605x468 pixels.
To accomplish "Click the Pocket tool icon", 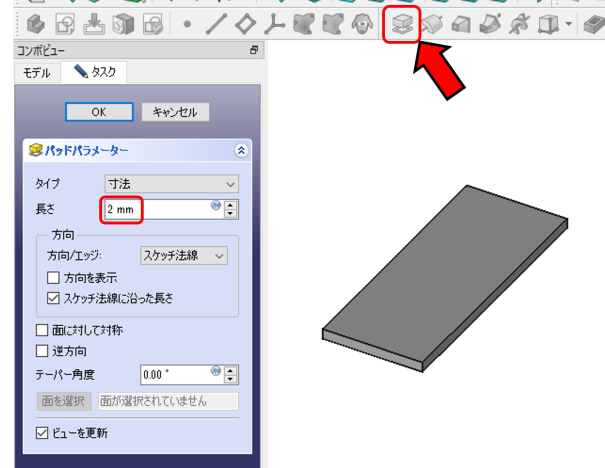I will 593,24.
